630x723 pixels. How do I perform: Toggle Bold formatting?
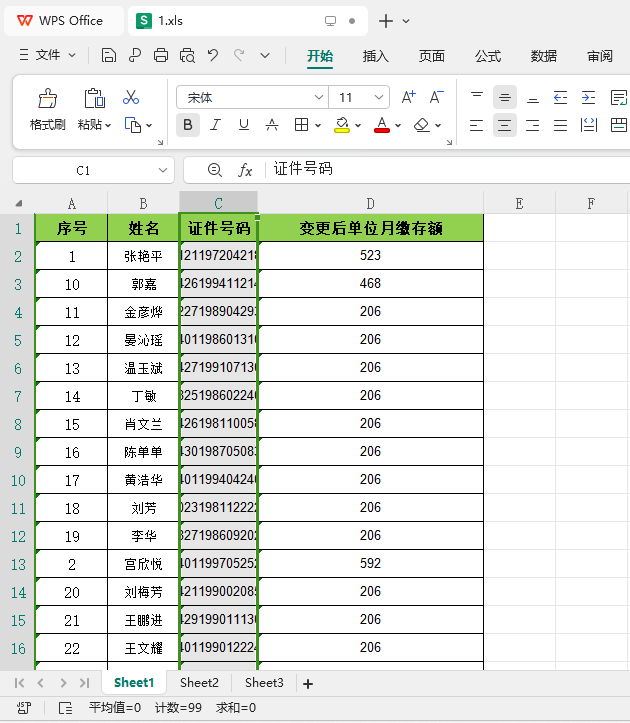188,125
